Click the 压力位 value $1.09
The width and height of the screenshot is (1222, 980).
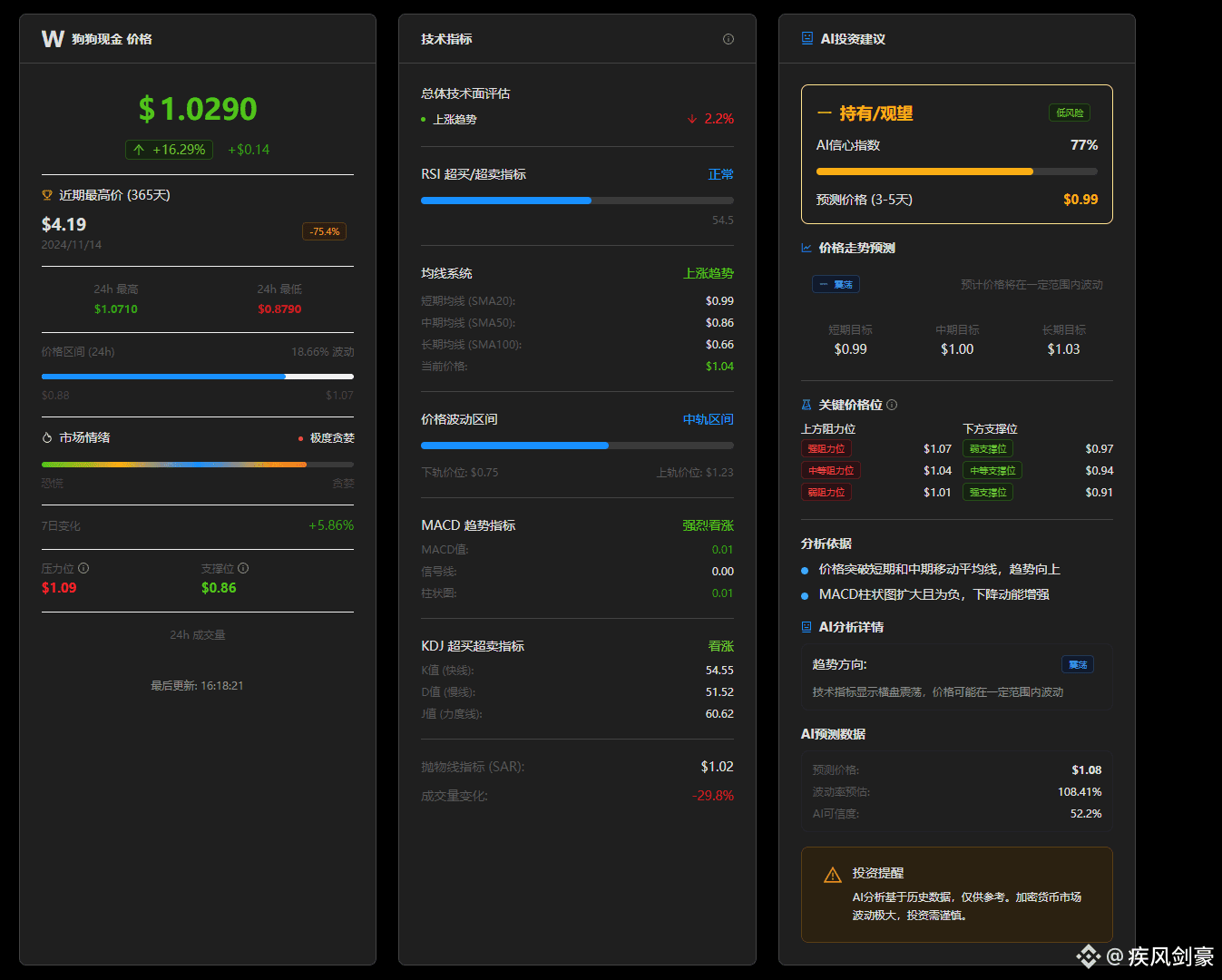tap(59, 588)
